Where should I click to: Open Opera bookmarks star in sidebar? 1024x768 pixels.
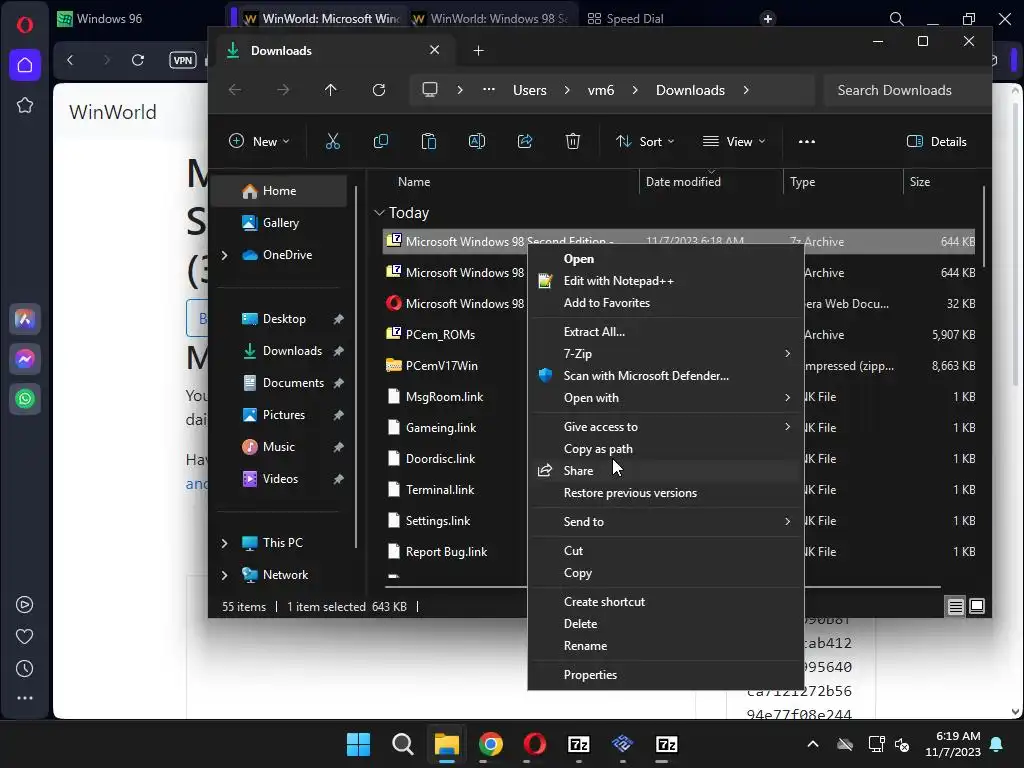tap(25, 105)
